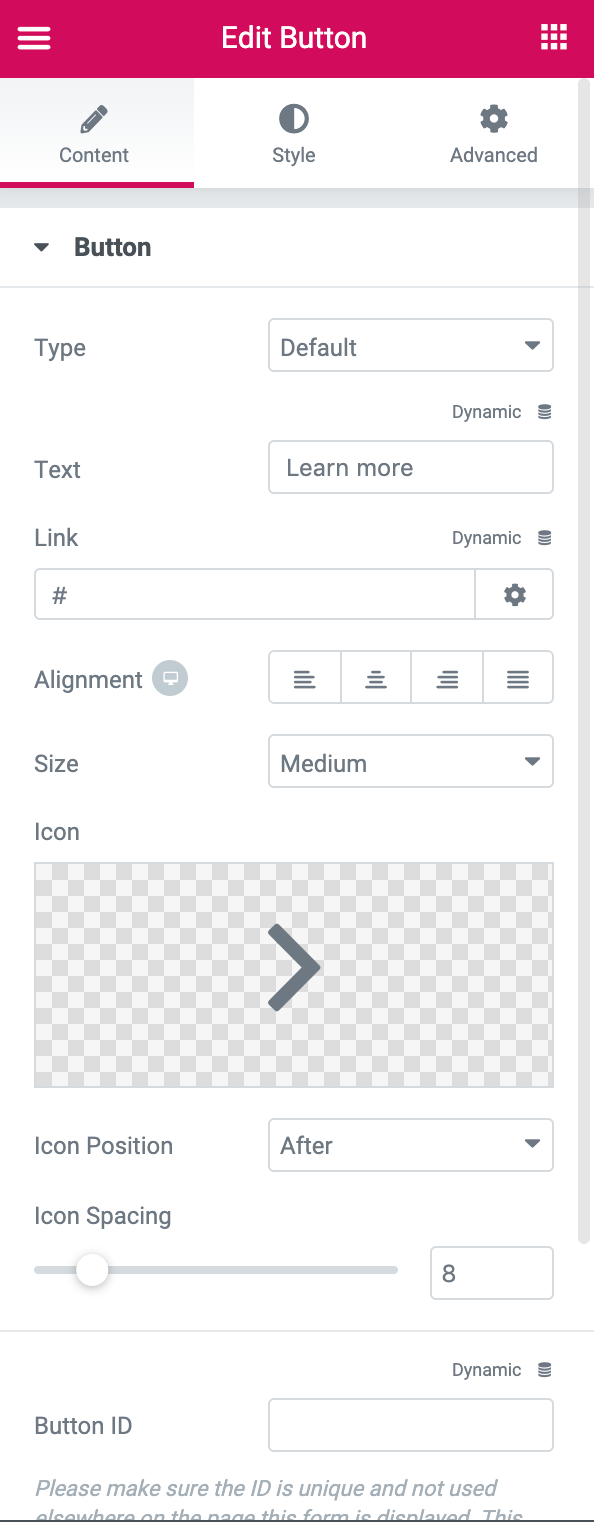
Task: Click the Dynamic link above the Link field
Action: (487, 537)
